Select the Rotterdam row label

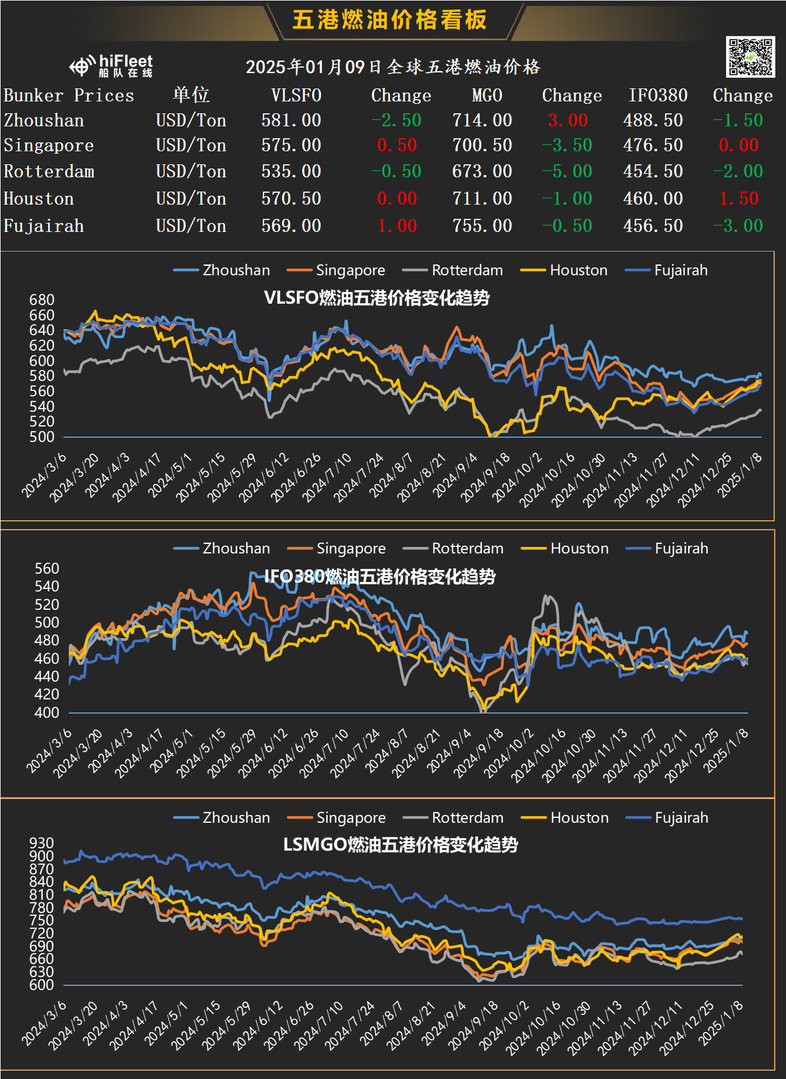pos(49,171)
